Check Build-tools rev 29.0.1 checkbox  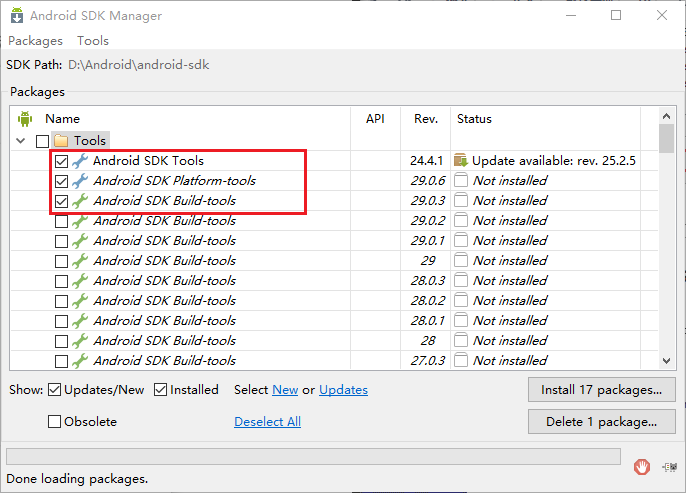(61, 241)
